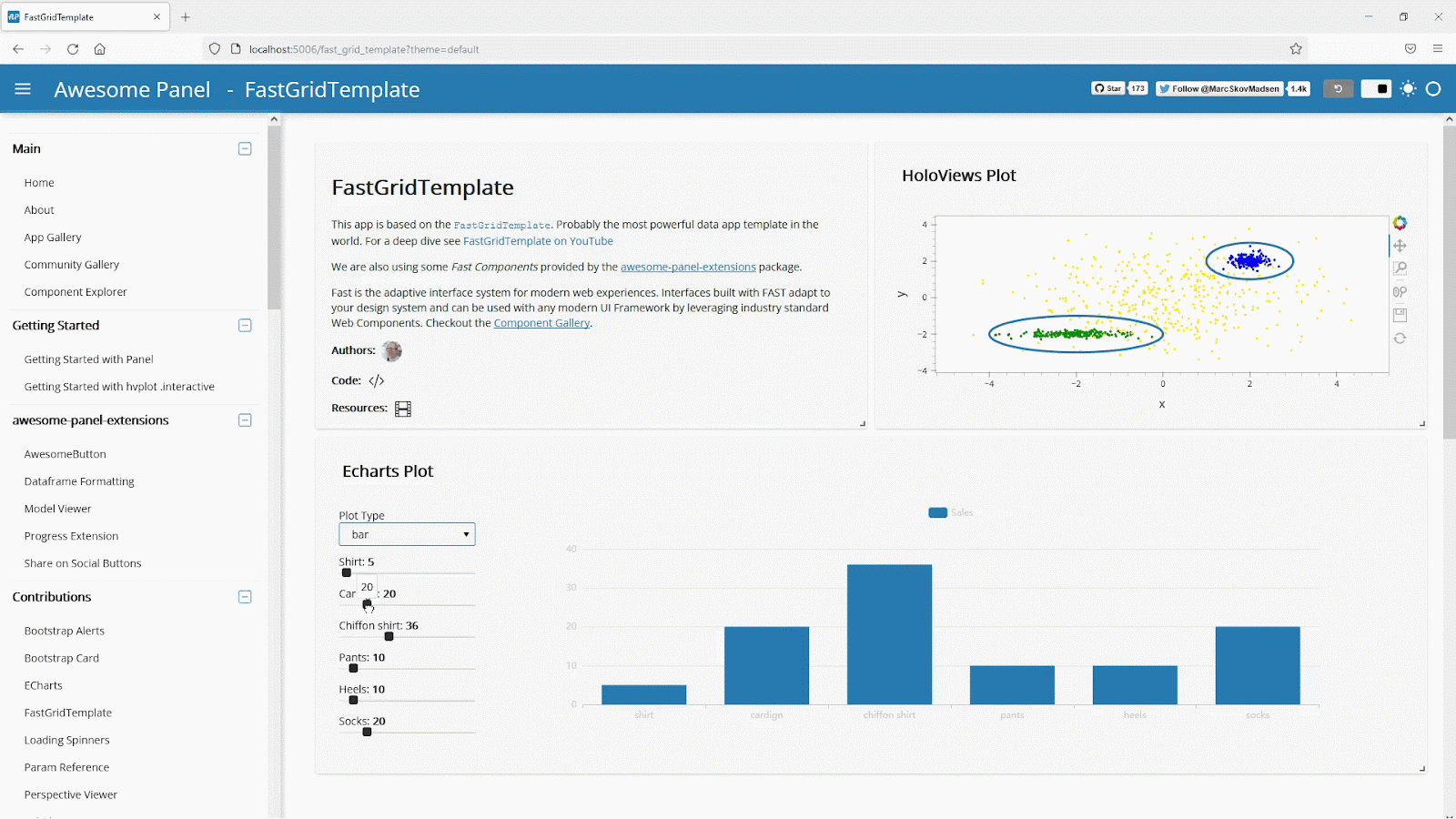
Task: Open the Resources film icon
Action: [403, 409]
